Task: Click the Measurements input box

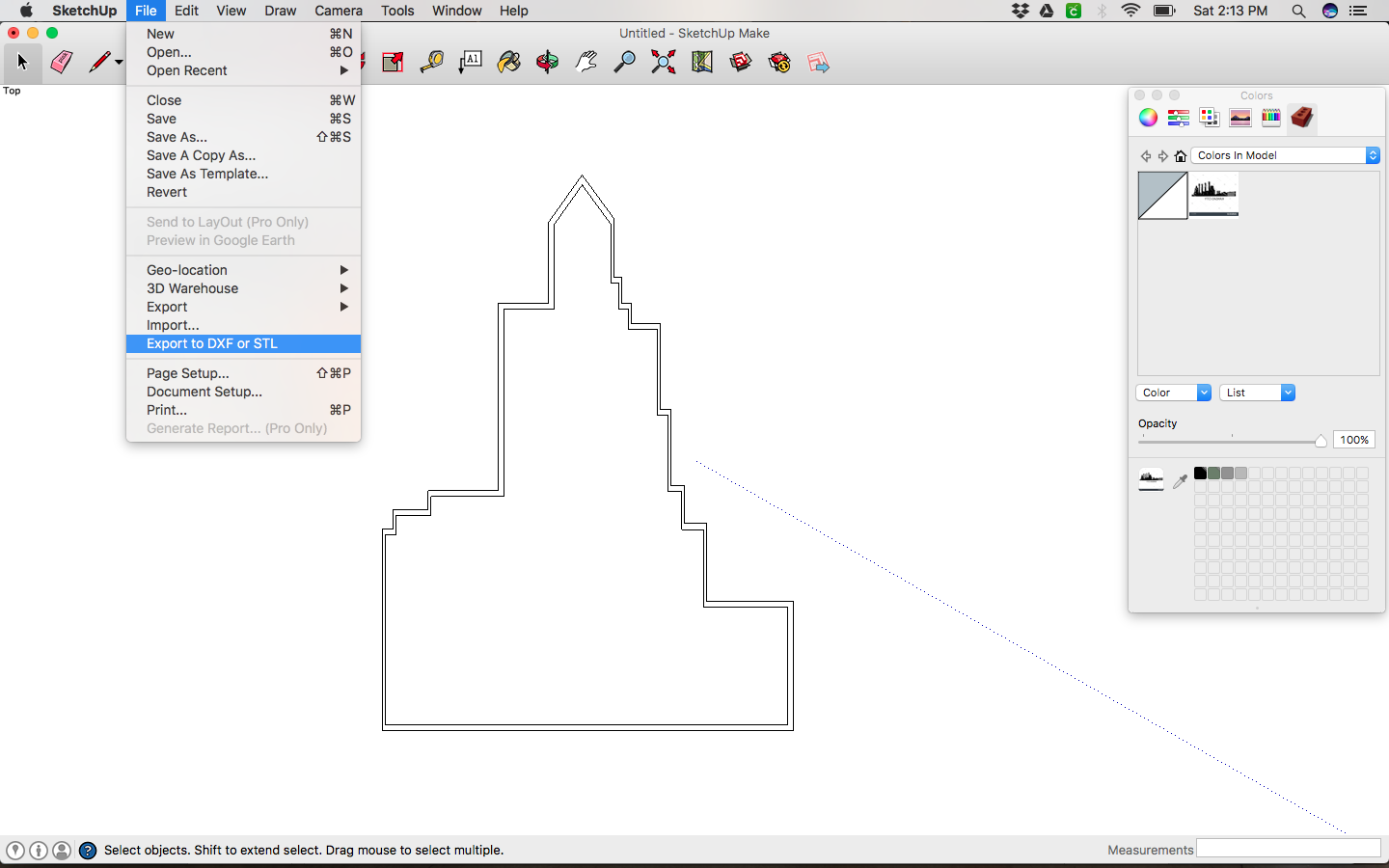Action: click(x=1288, y=849)
